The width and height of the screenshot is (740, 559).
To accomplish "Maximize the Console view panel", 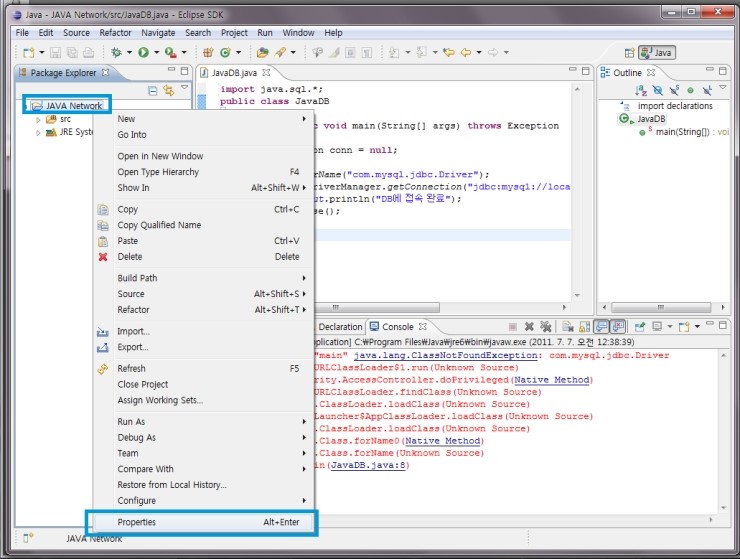I will tap(723, 325).
